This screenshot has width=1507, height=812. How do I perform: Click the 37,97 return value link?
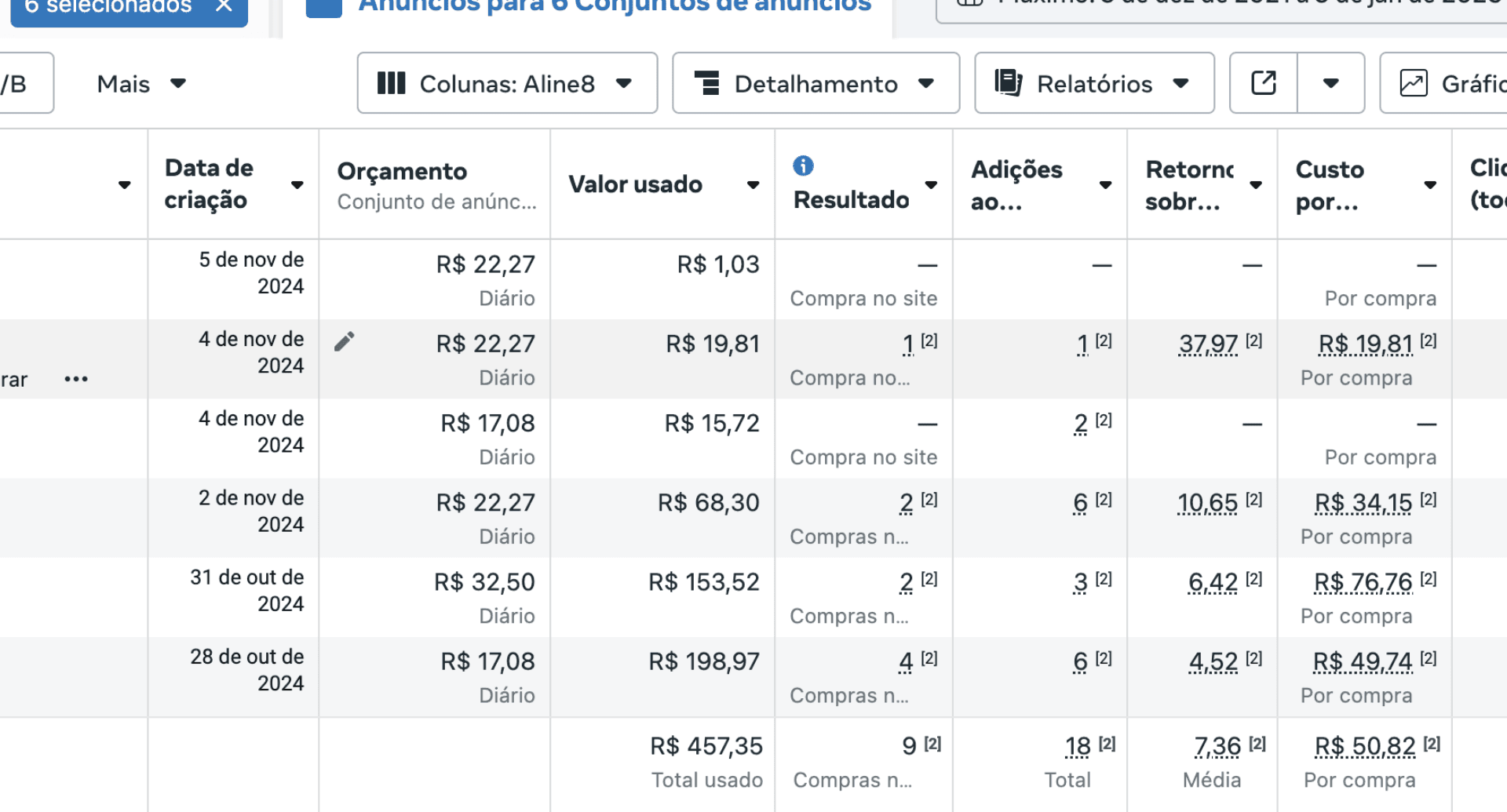[1208, 344]
